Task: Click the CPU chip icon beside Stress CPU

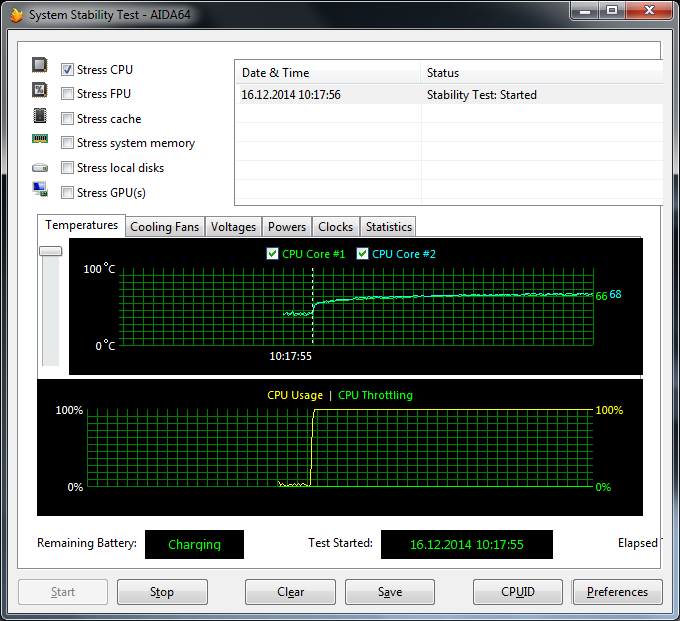Action: pyautogui.click(x=39, y=65)
